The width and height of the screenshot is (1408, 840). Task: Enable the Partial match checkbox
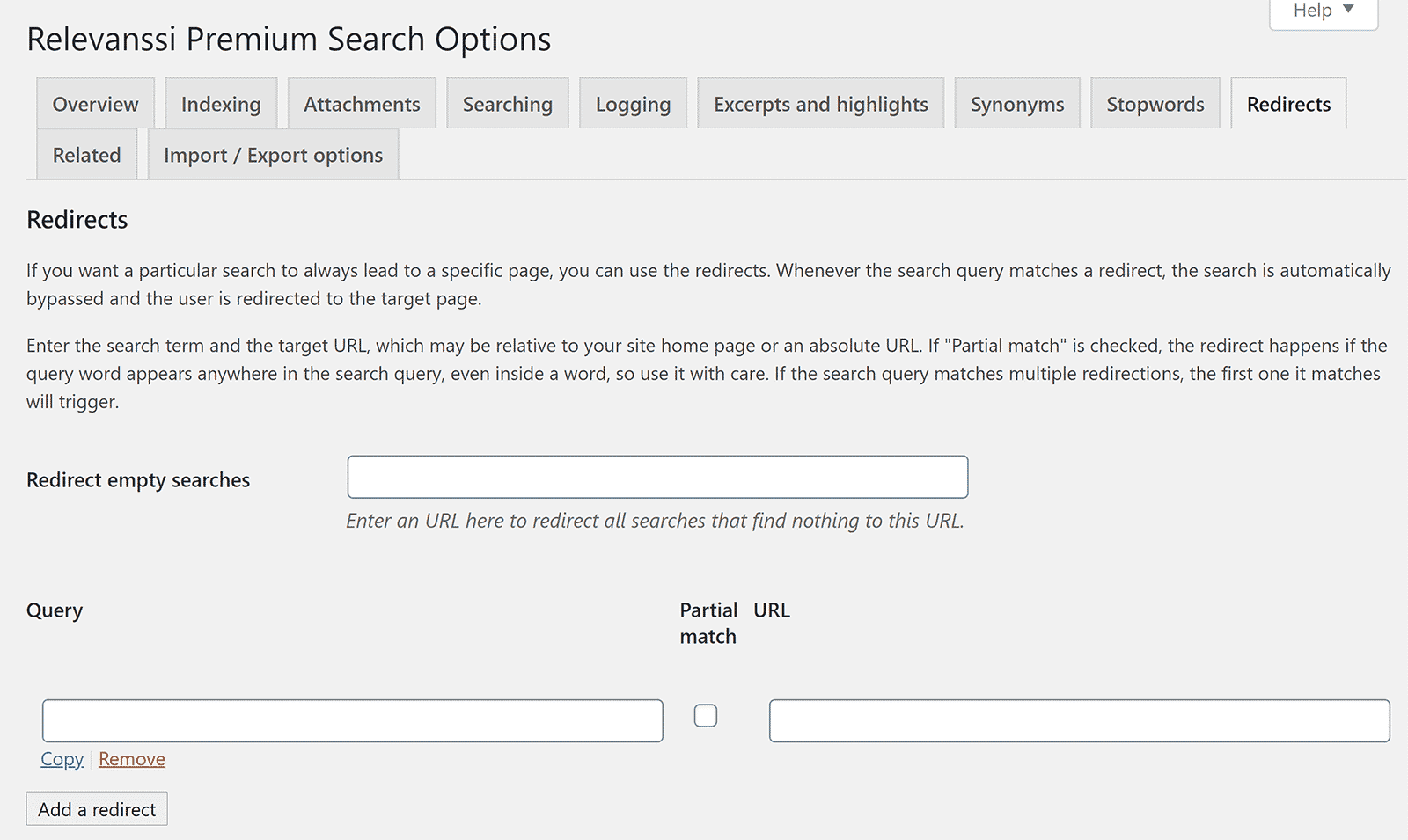tap(706, 716)
